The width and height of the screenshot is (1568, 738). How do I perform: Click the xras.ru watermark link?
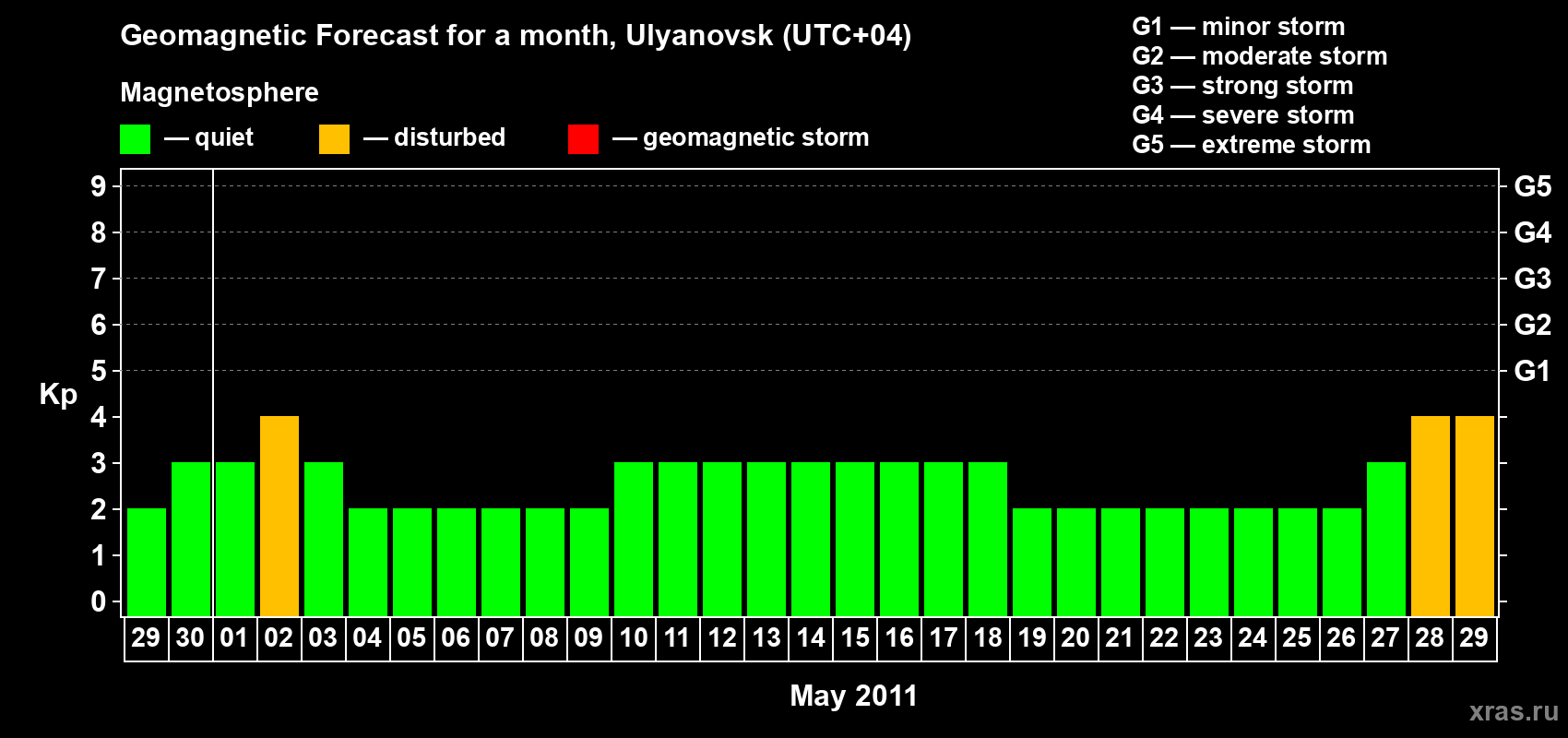(1514, 711)
